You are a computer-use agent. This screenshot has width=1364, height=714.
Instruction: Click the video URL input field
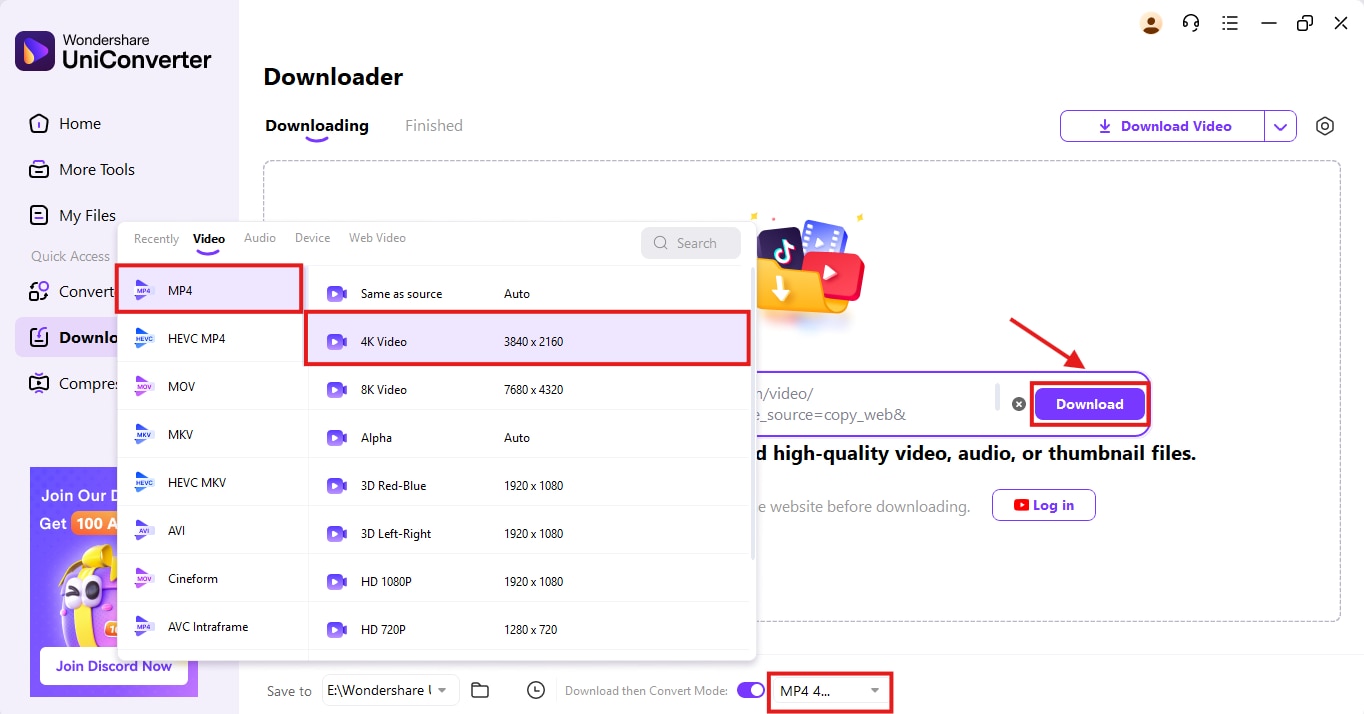tap(875, 404)
